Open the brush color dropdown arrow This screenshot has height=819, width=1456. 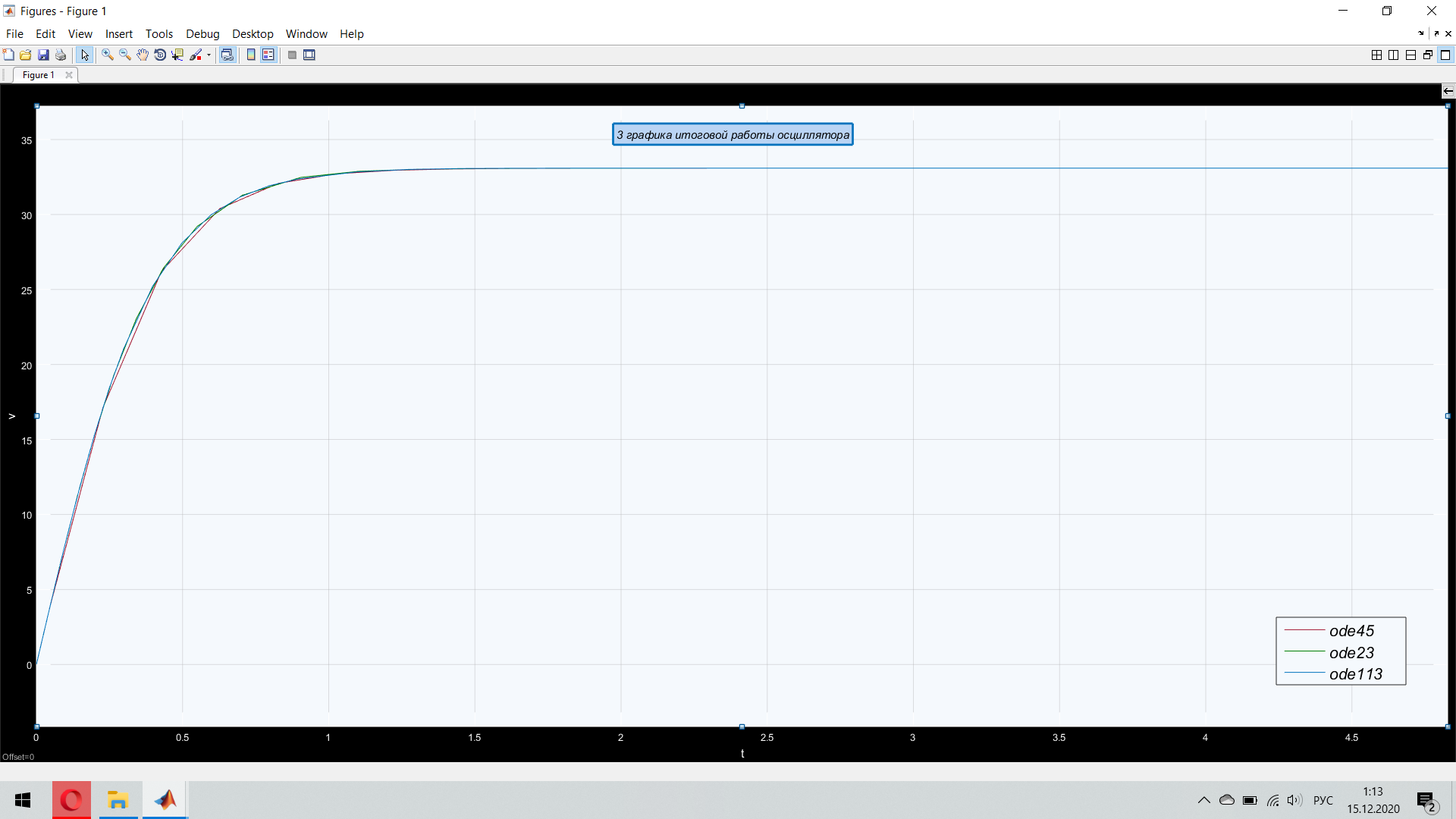point(209,55)
